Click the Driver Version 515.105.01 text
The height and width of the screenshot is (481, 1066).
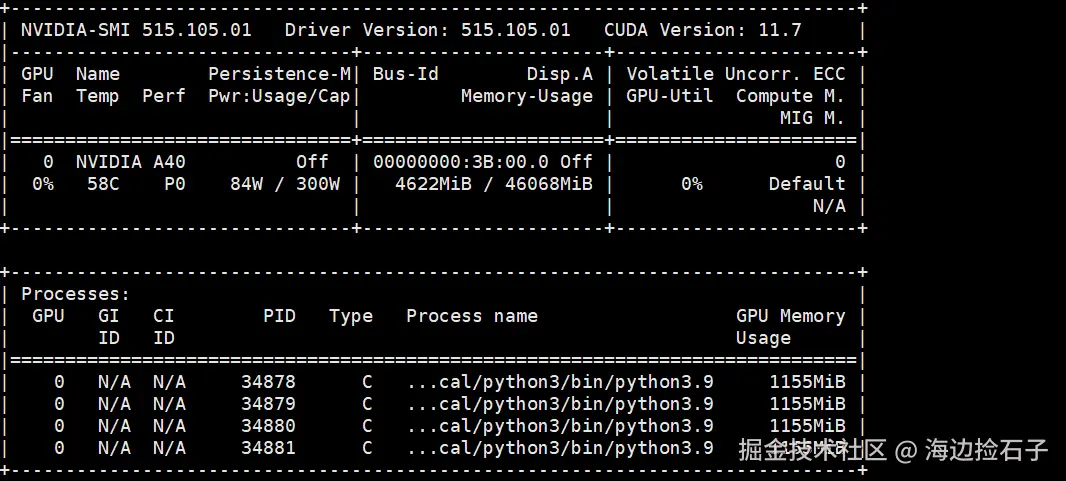tap(427, 30)
